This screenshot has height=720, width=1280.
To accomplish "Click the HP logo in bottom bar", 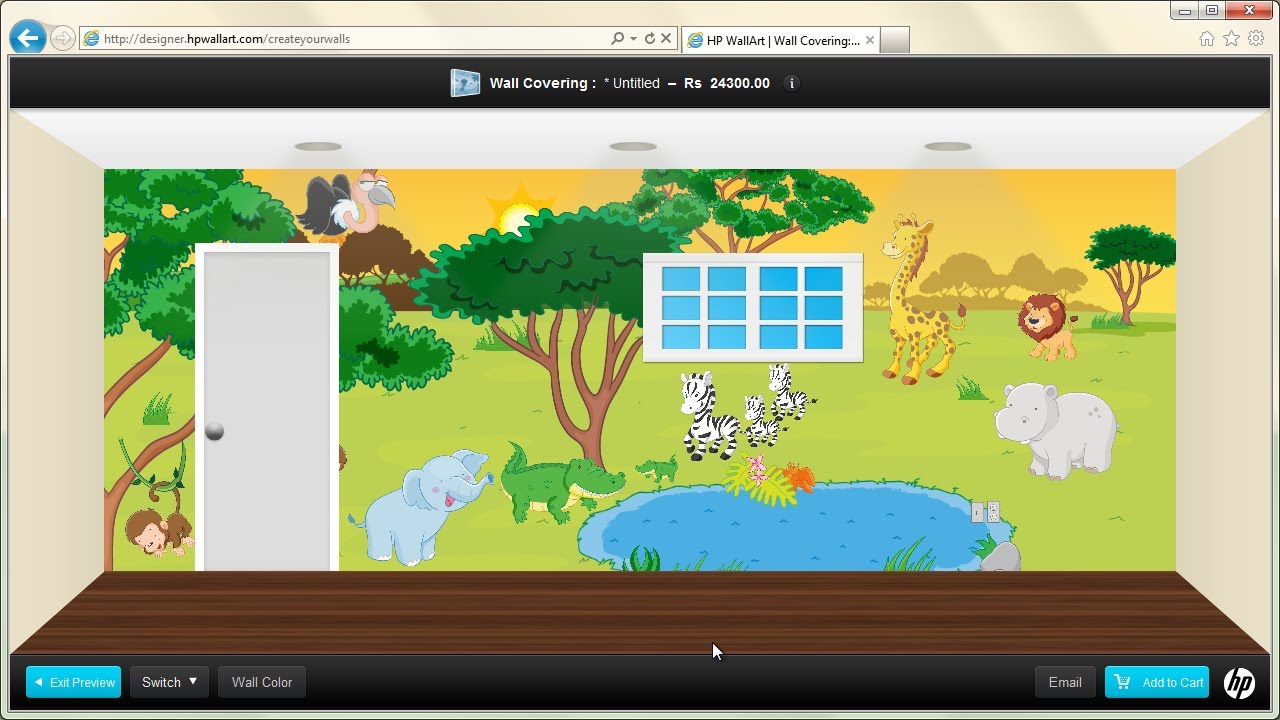I will (x=1239, y=683).
